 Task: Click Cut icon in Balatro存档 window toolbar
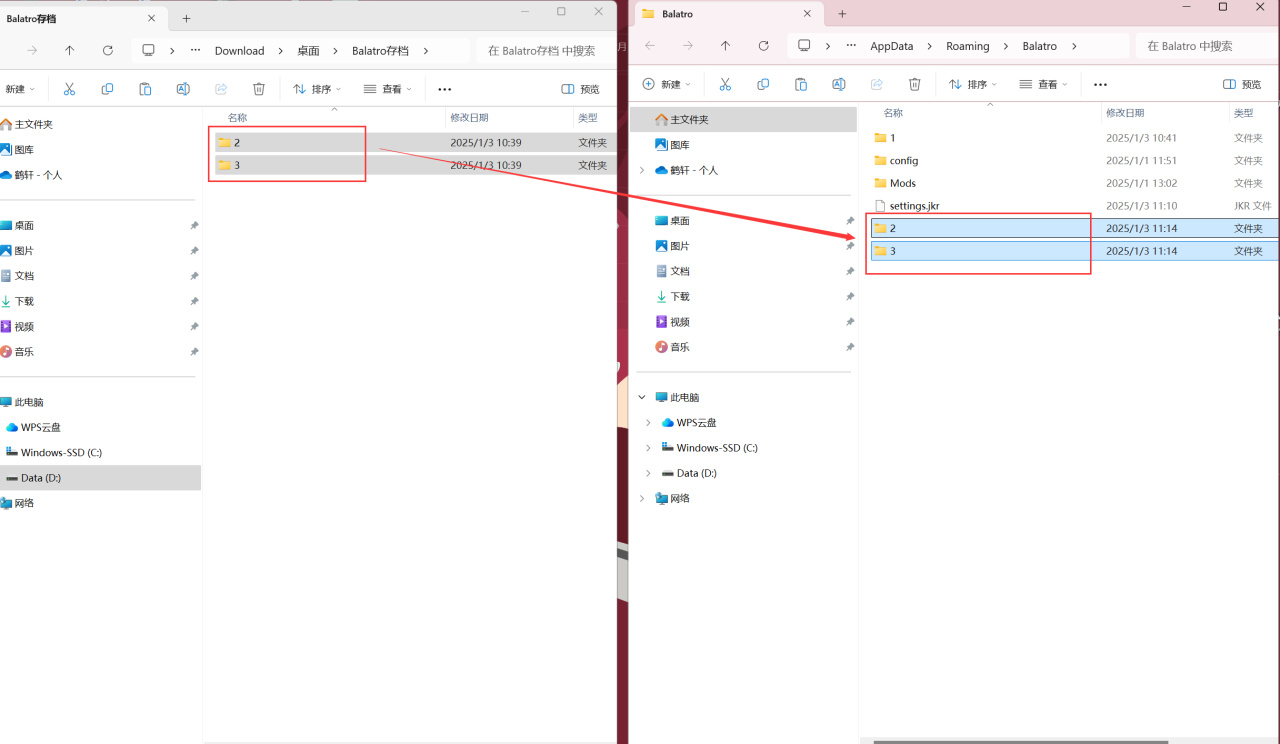tap(69, 89)
